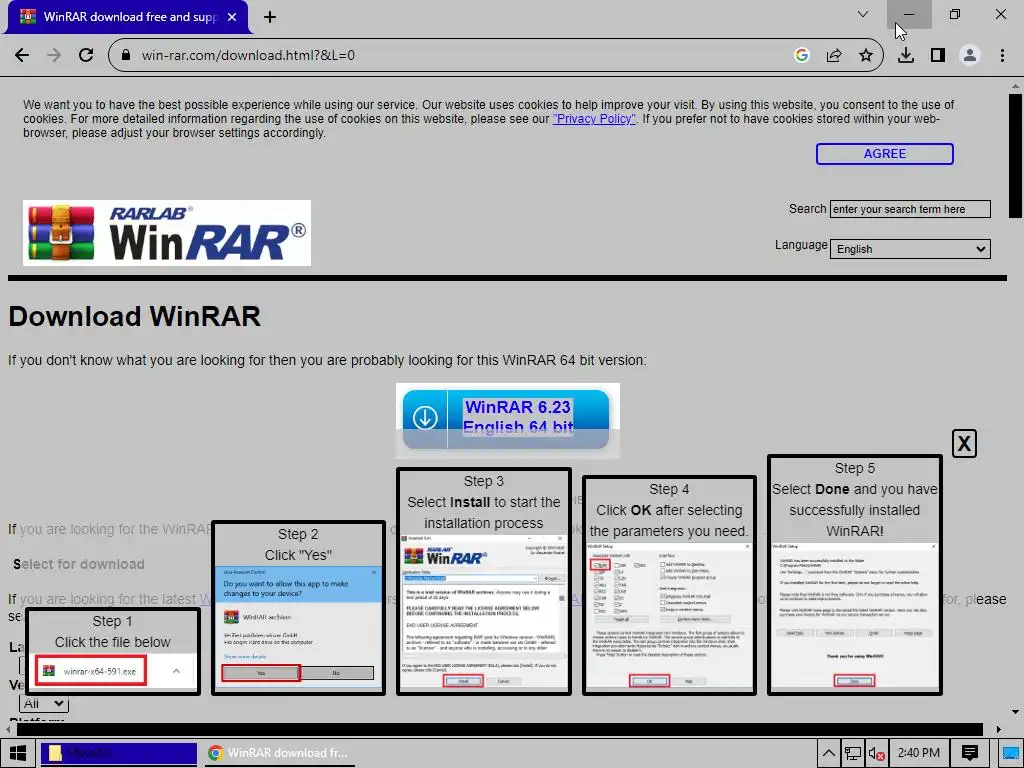The height and width of the screenshot is (768, 1024).
Task: Show hidden system tray icons
Action: coord(829,753)
